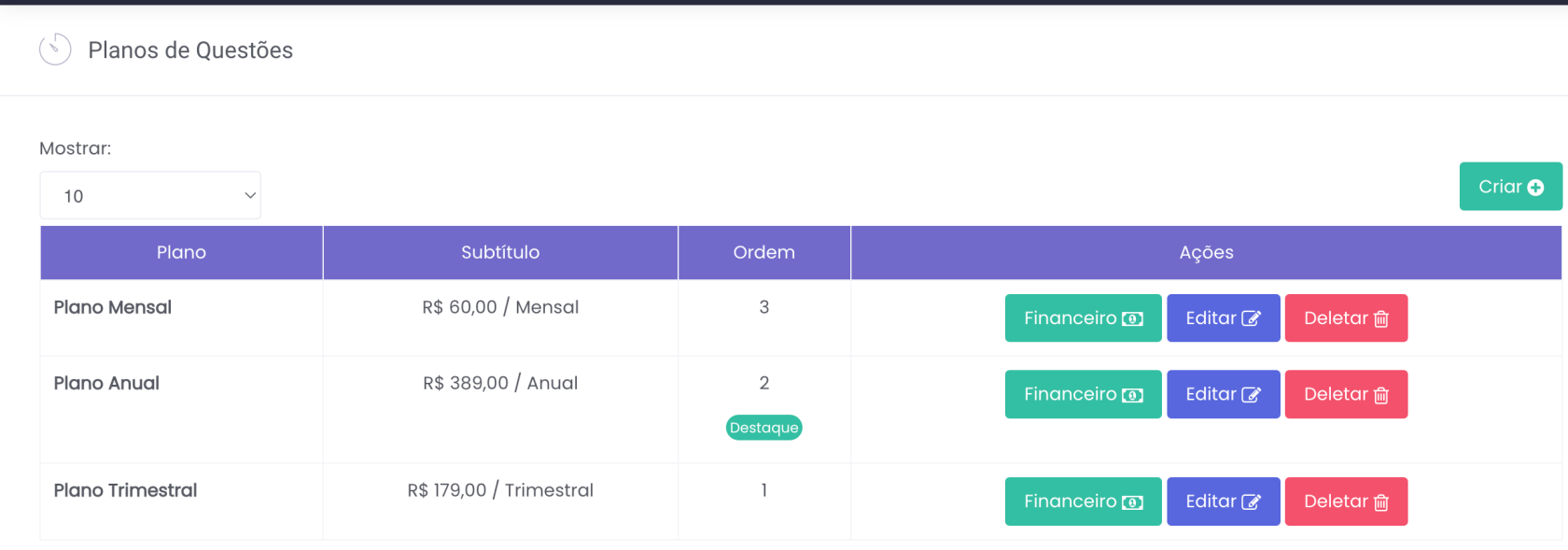1568x550 pixels.
Task: Click the pencil edit icon for Plano Trimestral
Action: click(1251, 502)
